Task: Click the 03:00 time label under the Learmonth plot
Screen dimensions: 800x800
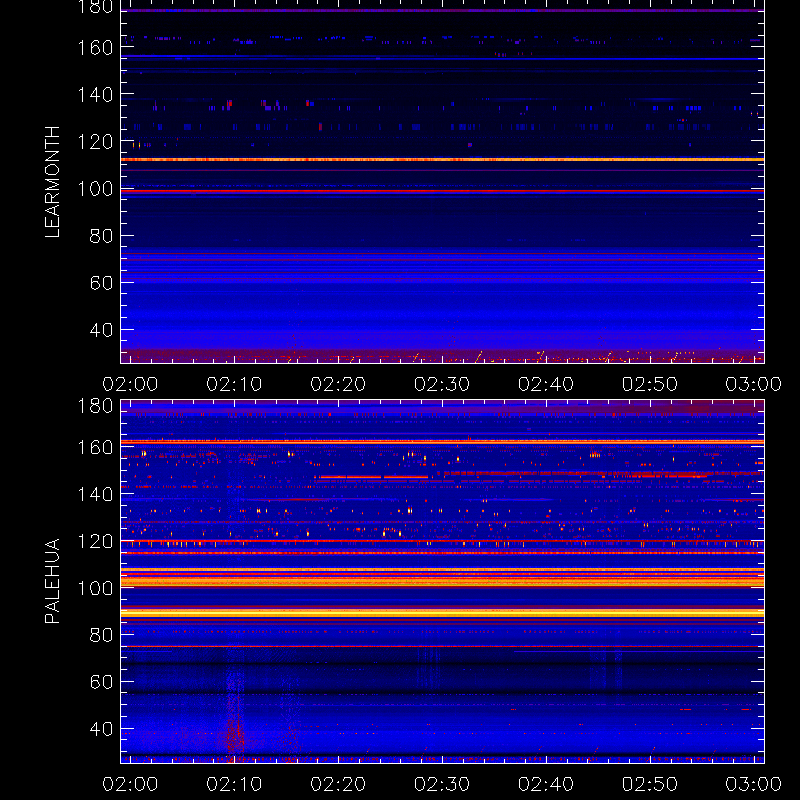Action: coord(754,384)
